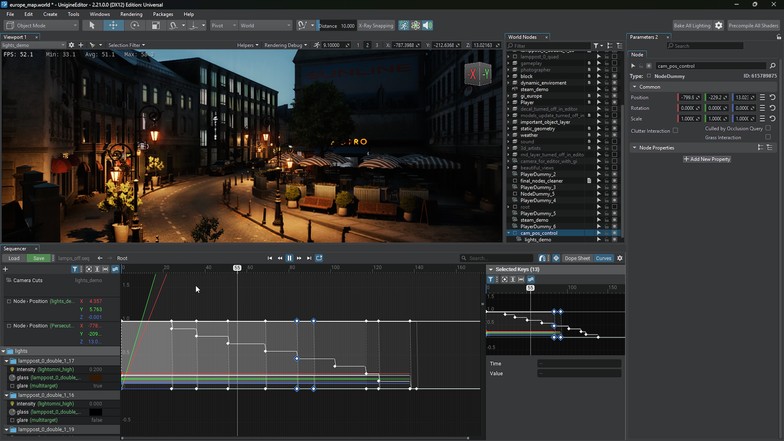The image size is (784, 441).
Task: Click glass color swatch of lamppost_0_double_1_16
Action: pos(96,412)
